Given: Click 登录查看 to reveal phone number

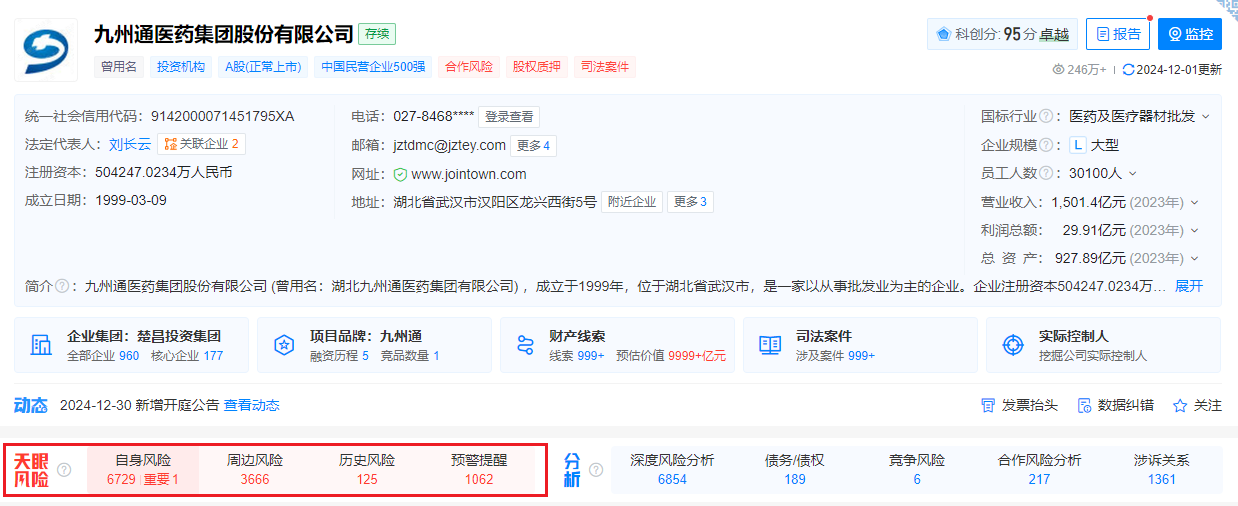Looking at the screenshot, I should 509,116.
